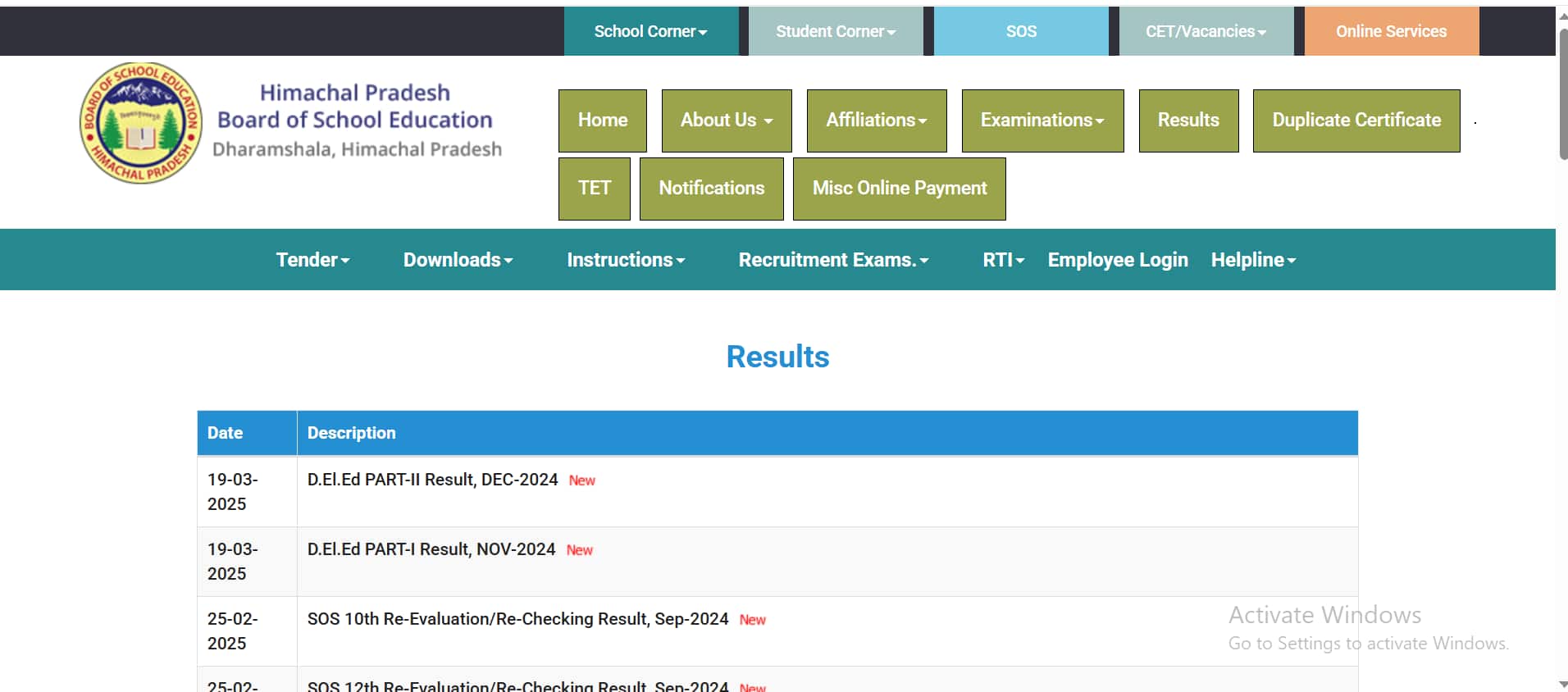Viewport: 1568px width, 692px height.
Task: Click the Results page heading
Action: click(x=777, y=357)
